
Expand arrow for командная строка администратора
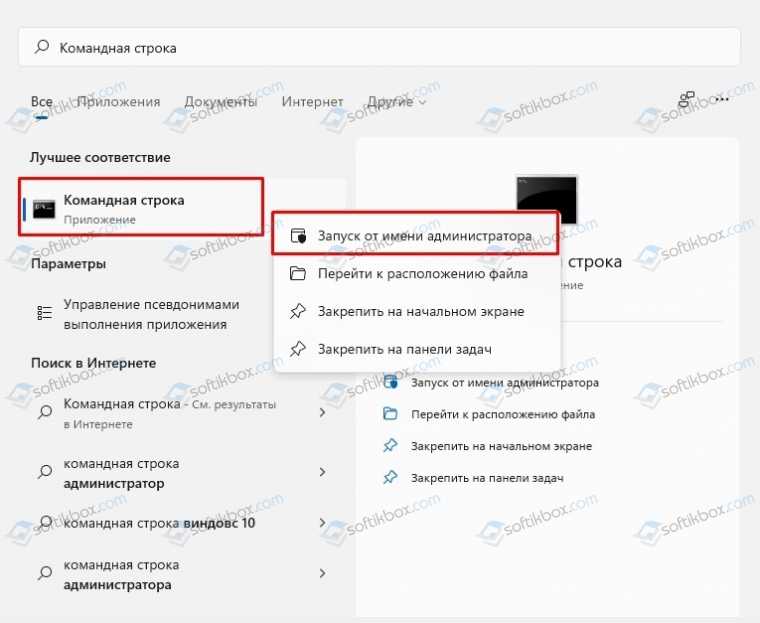[x=323, y=573]
